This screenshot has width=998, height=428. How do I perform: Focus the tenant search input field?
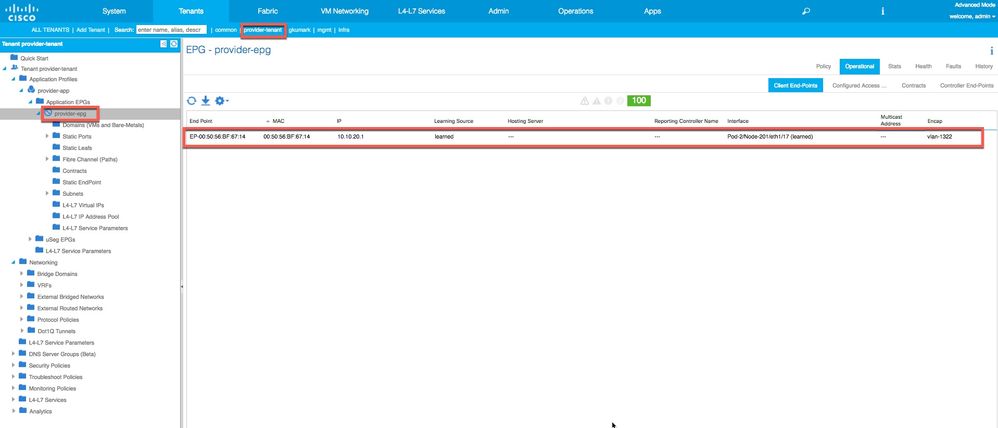(x=171, y=30)
